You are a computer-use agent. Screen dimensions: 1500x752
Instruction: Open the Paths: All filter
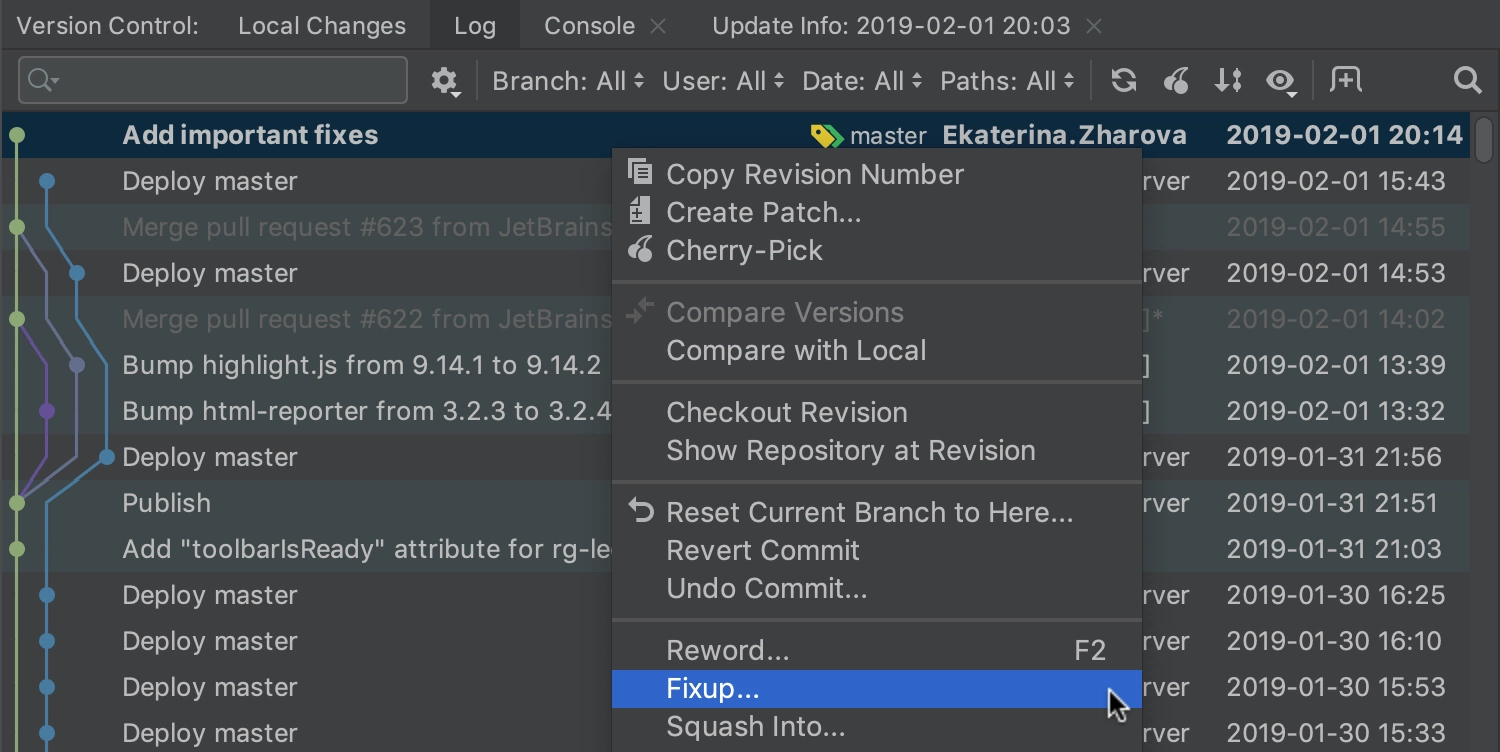1007,81
